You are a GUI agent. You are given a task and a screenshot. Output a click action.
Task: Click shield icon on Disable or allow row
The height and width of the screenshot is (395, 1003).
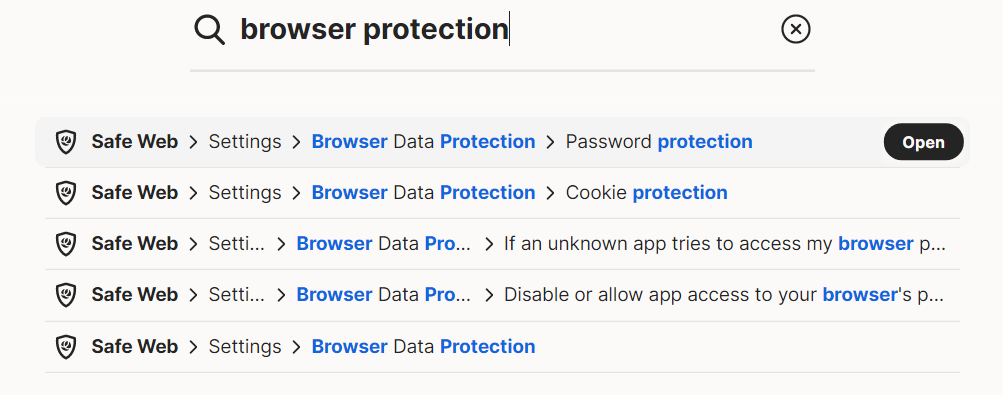pos(66,295)
